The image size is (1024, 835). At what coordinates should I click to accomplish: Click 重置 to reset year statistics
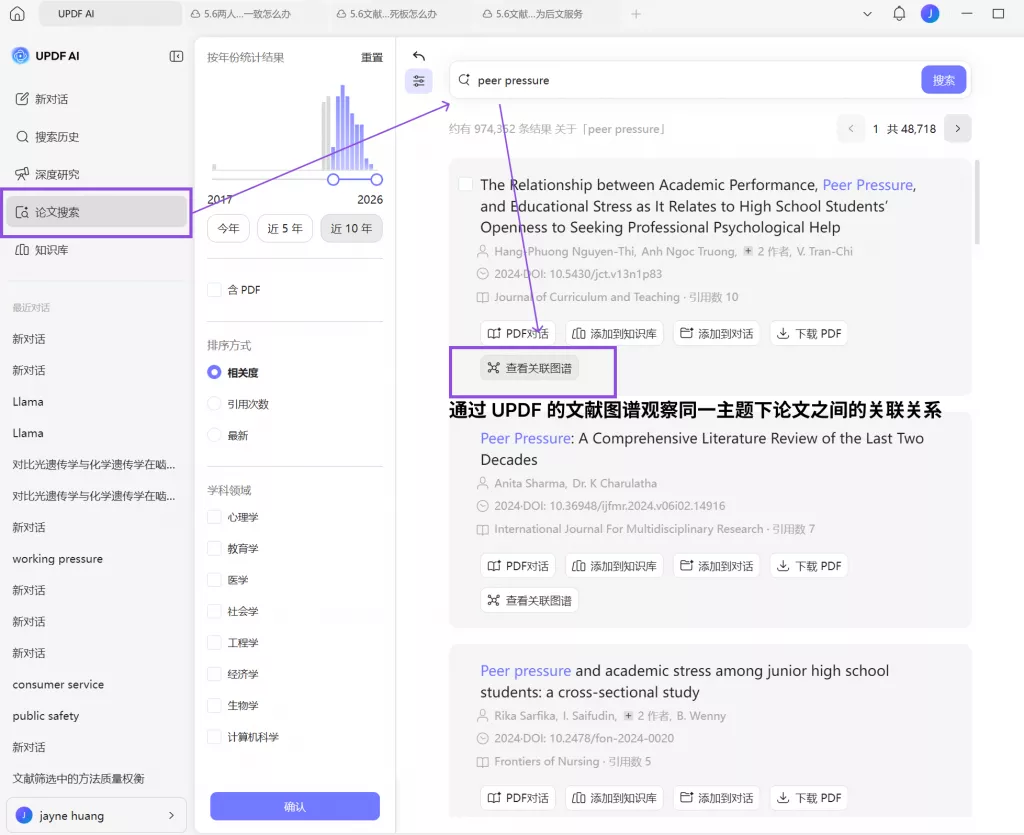372,57
